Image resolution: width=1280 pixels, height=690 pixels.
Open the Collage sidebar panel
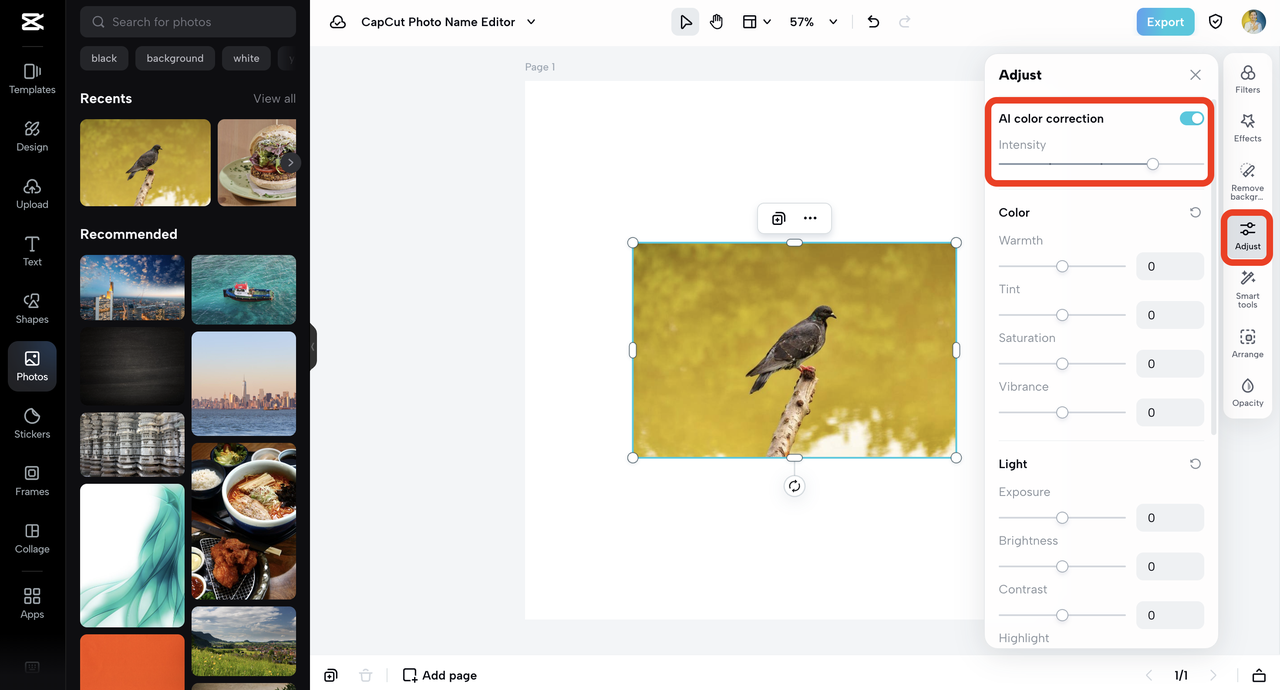click(x=32, y=538)
